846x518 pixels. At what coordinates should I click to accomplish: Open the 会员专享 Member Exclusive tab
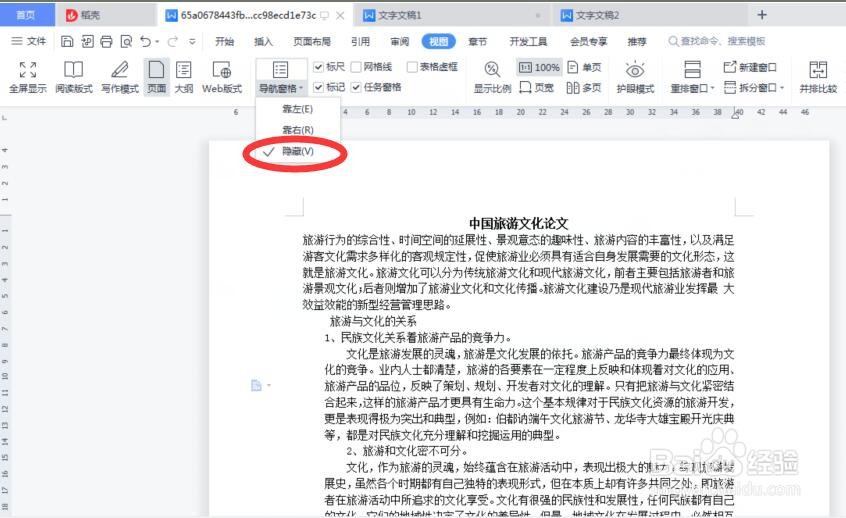(x=589, y=42)
